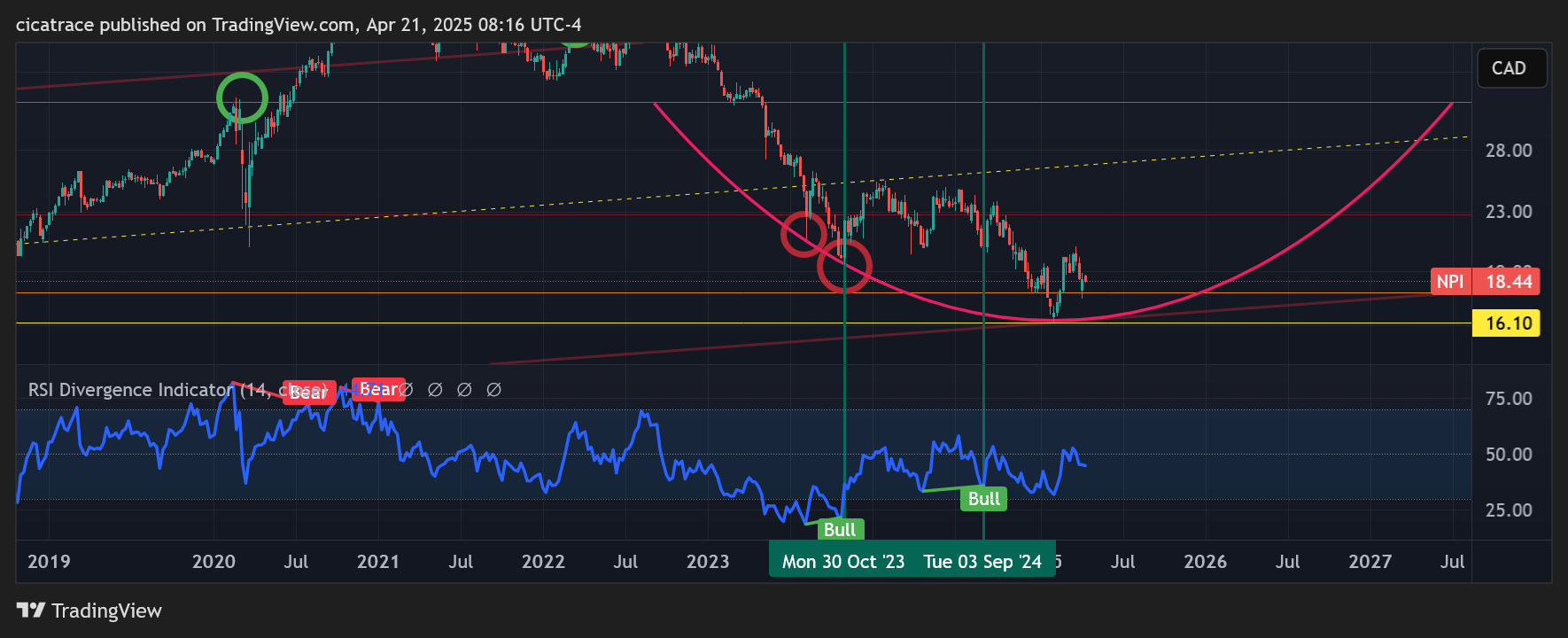Click the large red circle on Oct '23 line
The width and height of the screenshot is (1568, 638).
point(844,266)
